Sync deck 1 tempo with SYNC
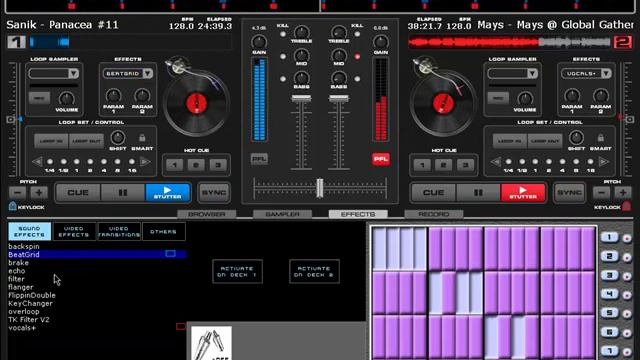The height and width of the screenshot is (360, 640). point(213,193)
